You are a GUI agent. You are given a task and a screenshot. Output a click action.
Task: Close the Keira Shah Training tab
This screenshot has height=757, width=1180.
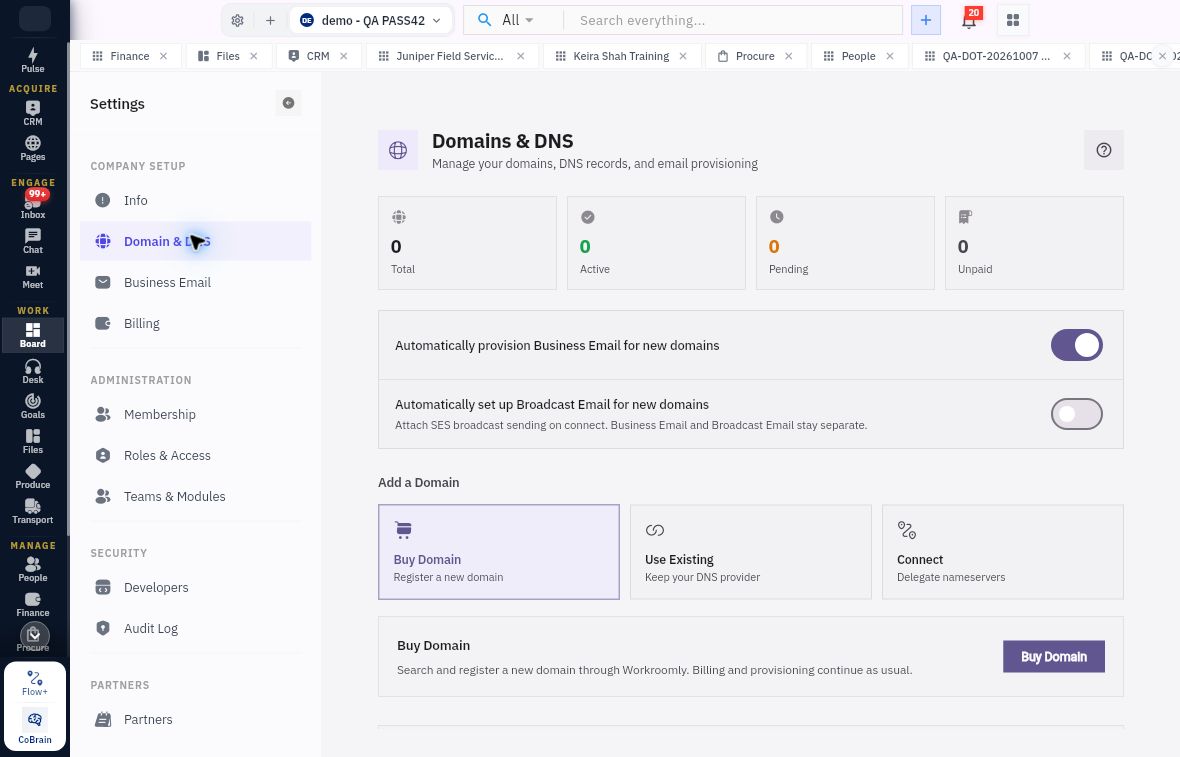pyautogui.click(x=683, y=56)
